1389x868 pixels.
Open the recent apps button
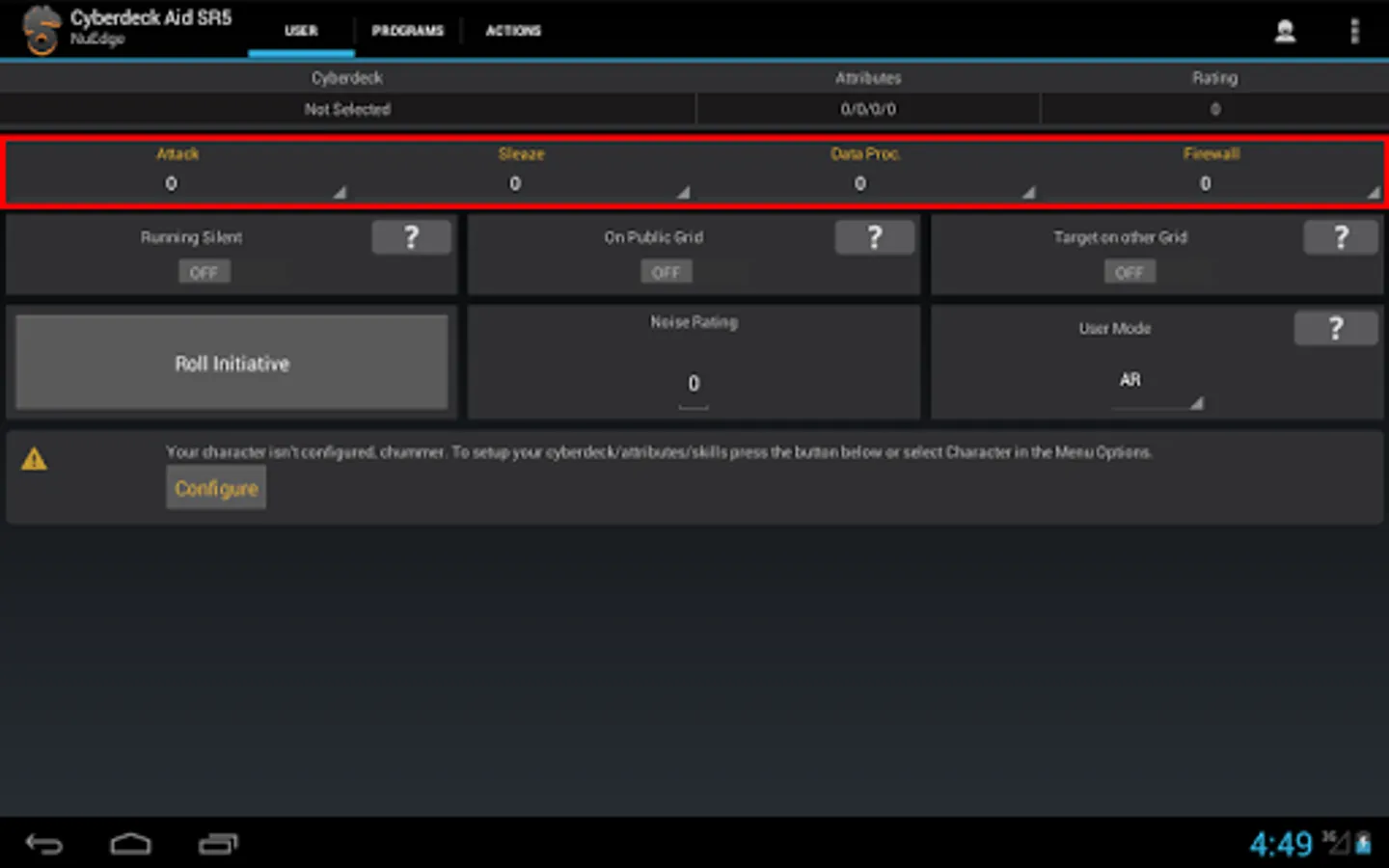(218, 845)
